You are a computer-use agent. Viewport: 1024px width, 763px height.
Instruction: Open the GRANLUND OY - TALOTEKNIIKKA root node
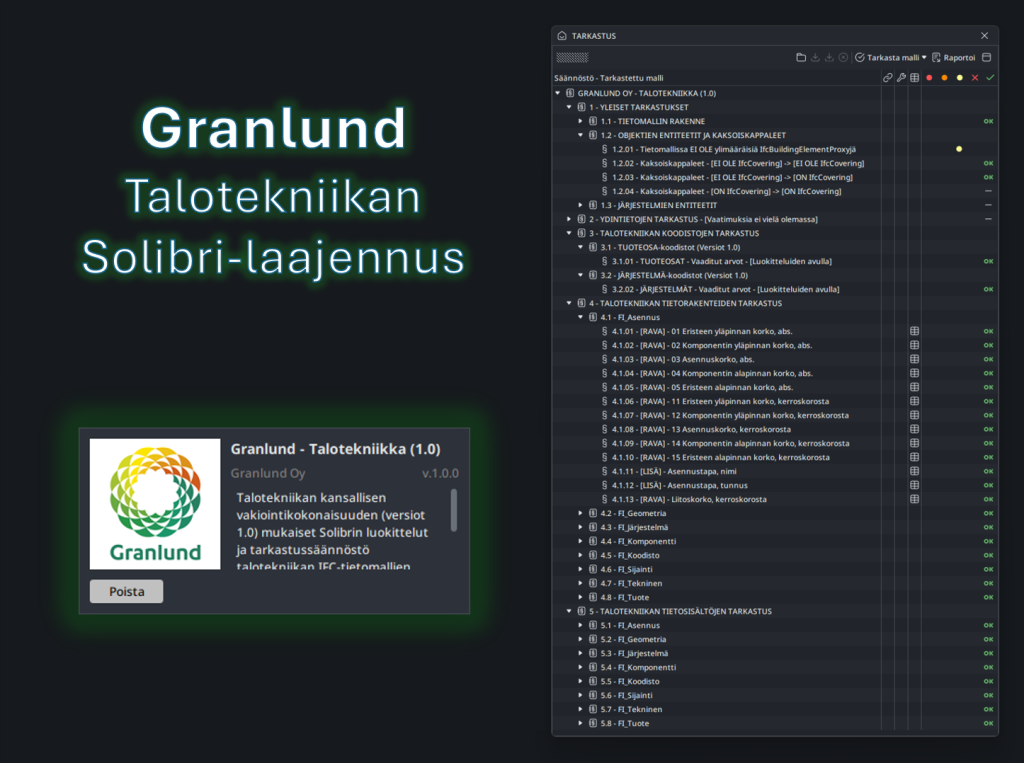558,93
